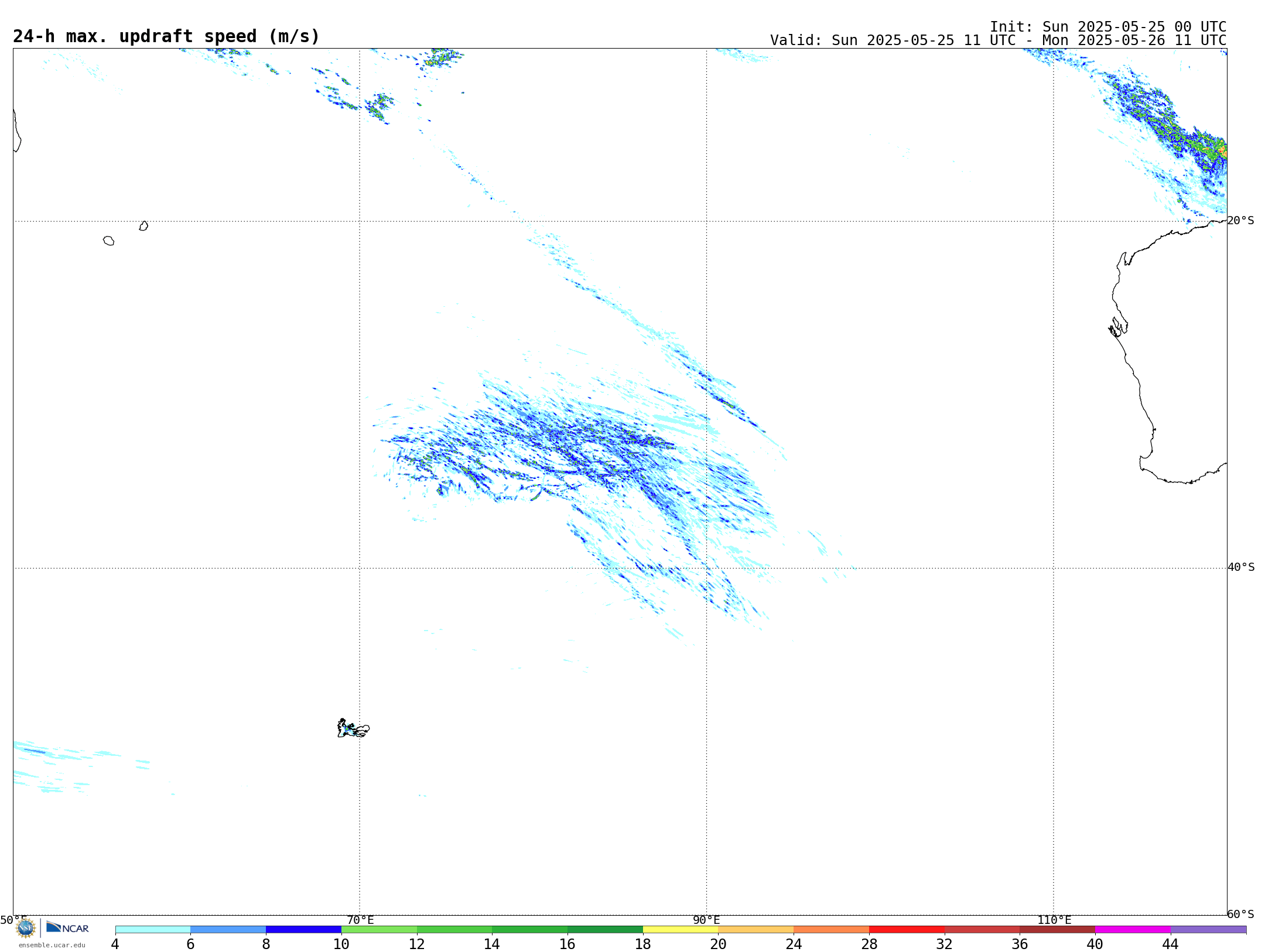This screenshot has width=1265, height=952.
Task: Click the 90°E longitude label
Action: point(706,920)
